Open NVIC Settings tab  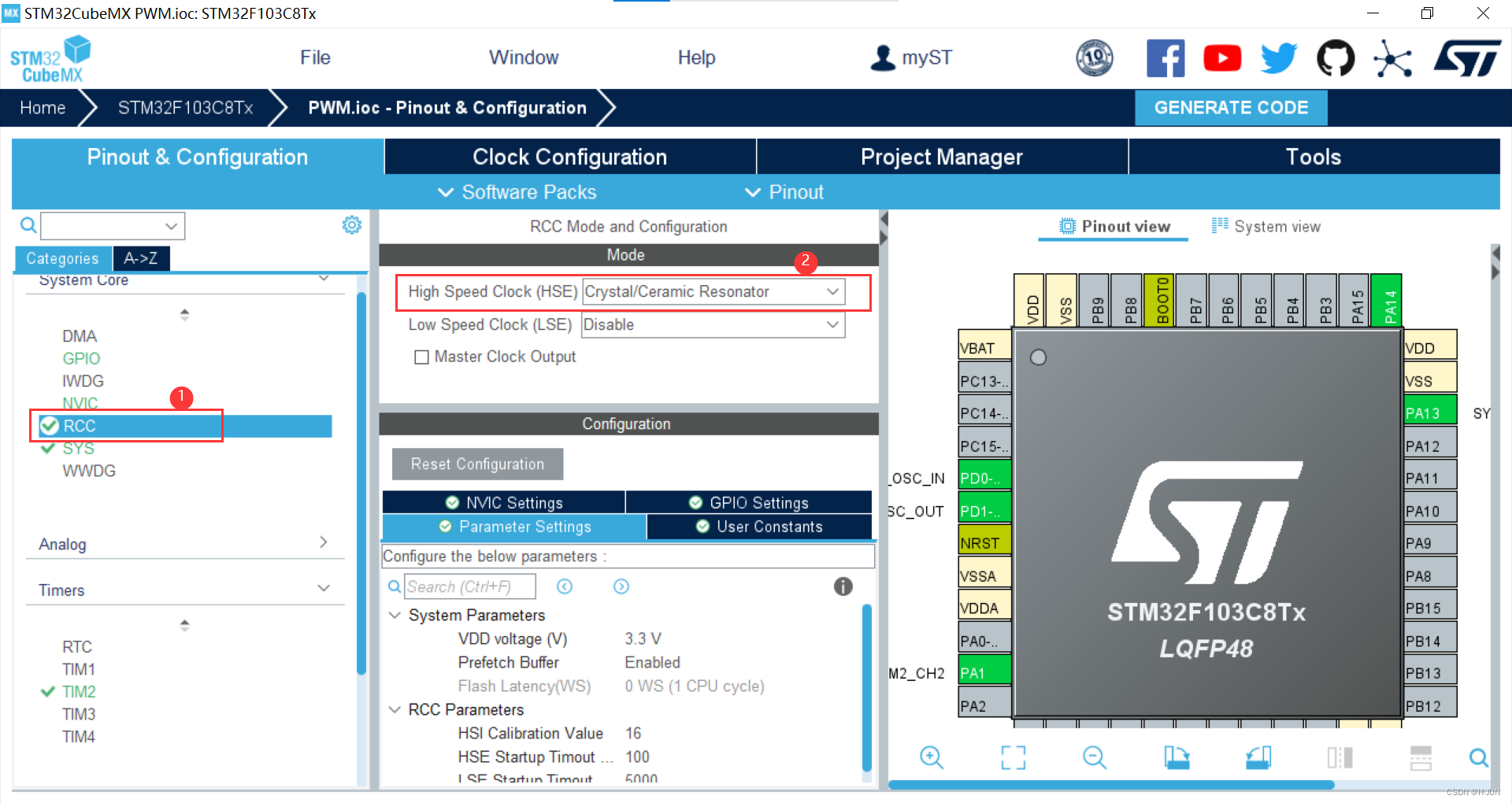click(504, 502)
